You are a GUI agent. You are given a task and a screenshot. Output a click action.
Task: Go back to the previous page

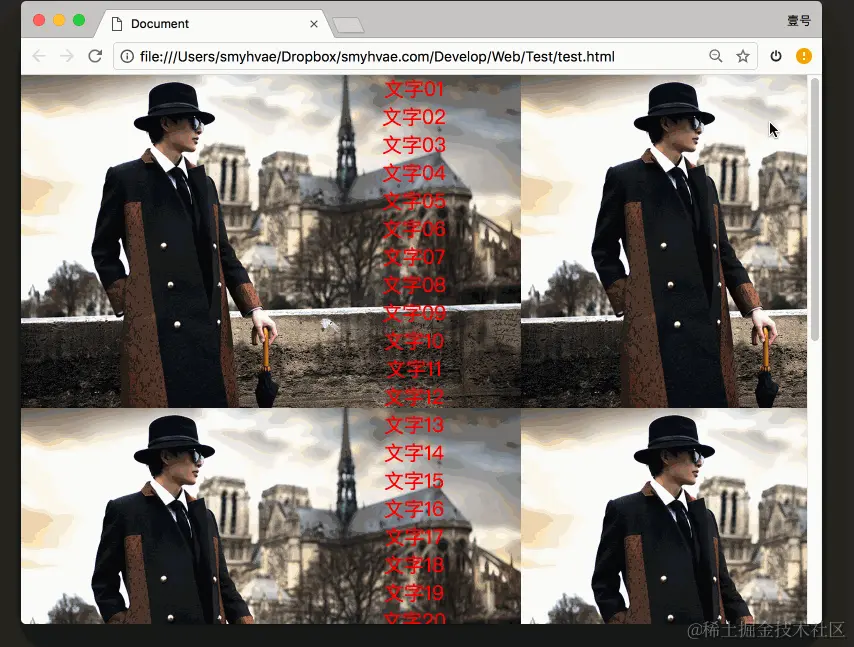[x=39, y=56]
